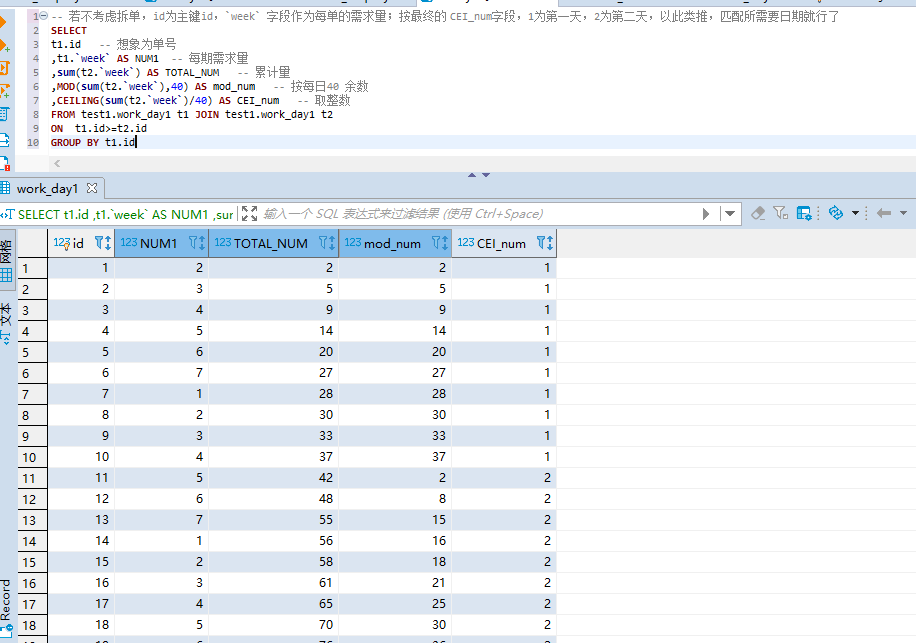Image resolution: width=916 pixels, height=643 pixels.
Task: Place cursor on the SELECT keyword line
Action: (x=69, y=30)
